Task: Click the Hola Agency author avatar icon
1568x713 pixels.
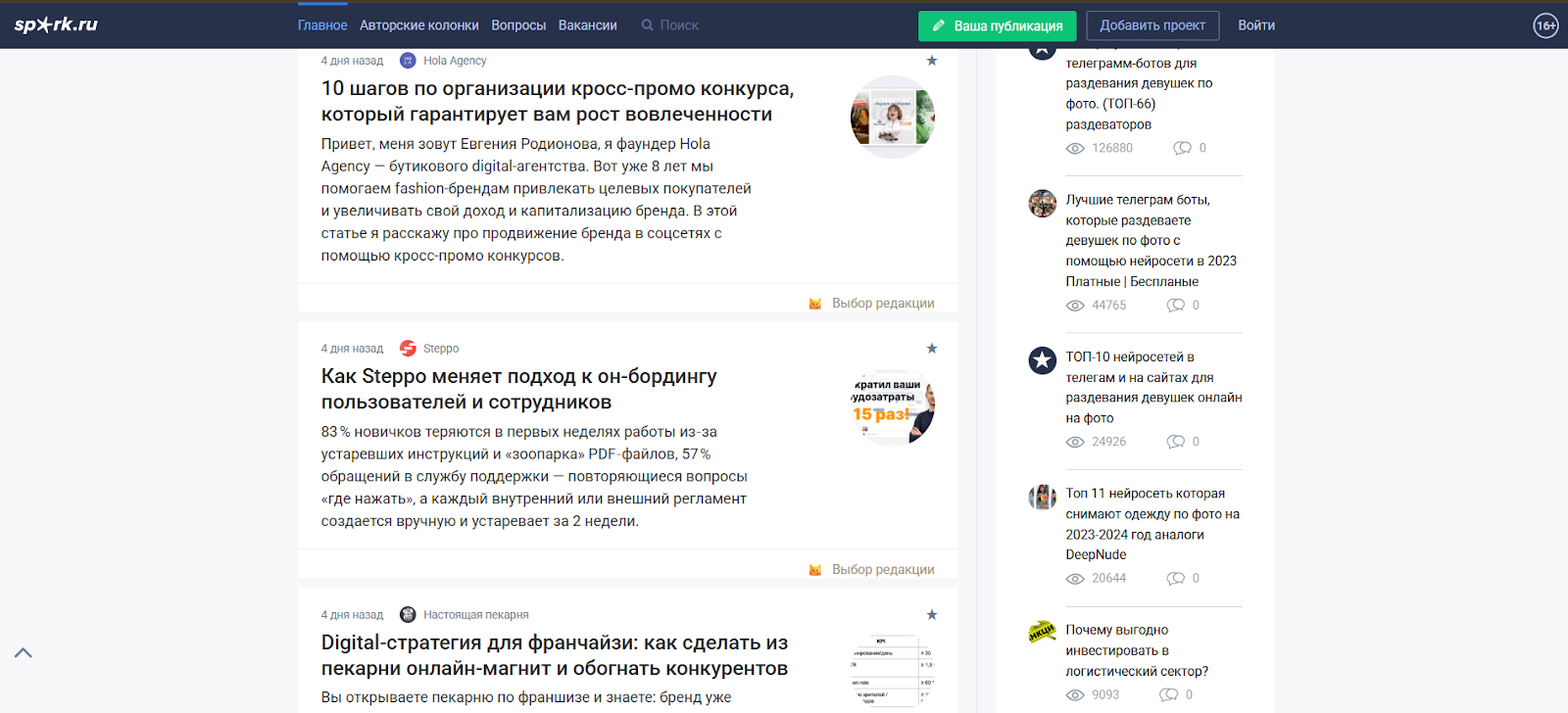Action: click(x=408, y=61)
